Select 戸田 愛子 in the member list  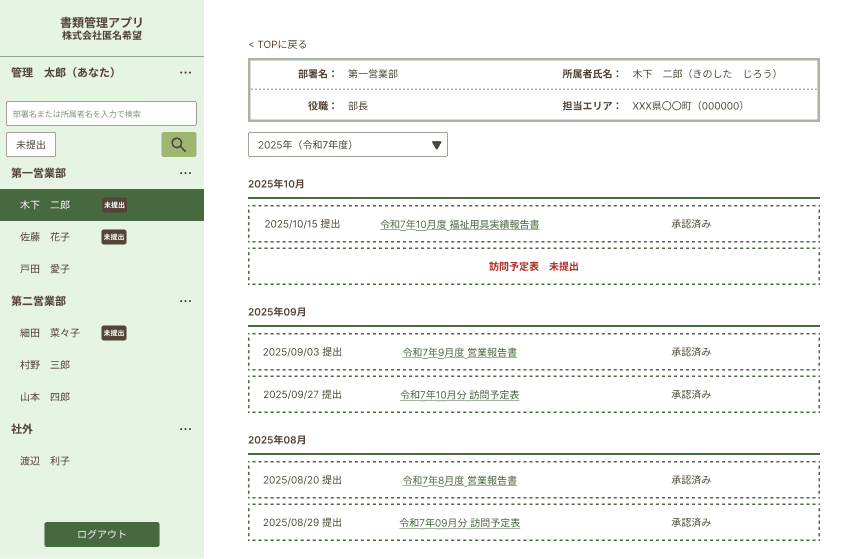(x=46, y=269)
